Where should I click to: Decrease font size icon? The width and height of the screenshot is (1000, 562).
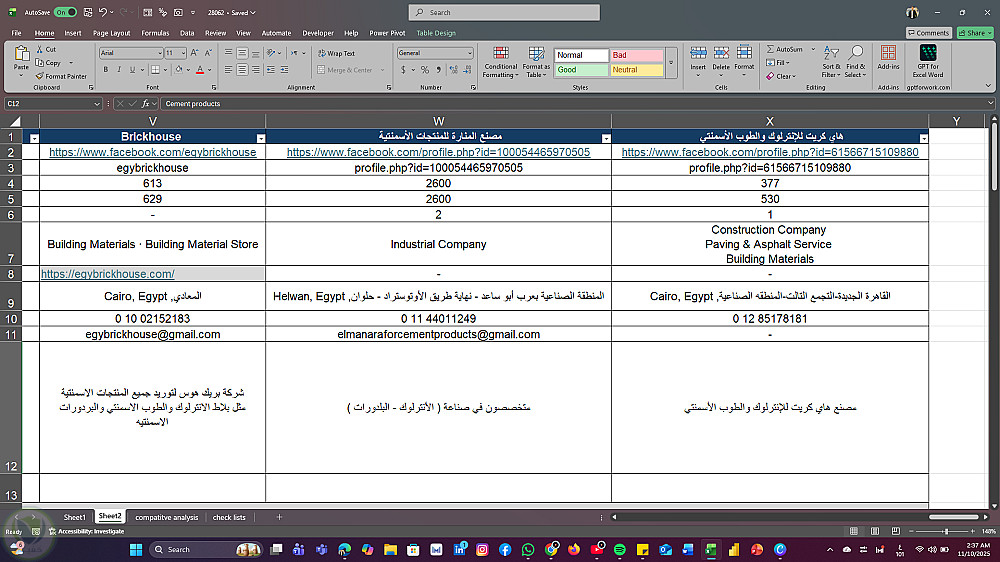tap(208, 53)
